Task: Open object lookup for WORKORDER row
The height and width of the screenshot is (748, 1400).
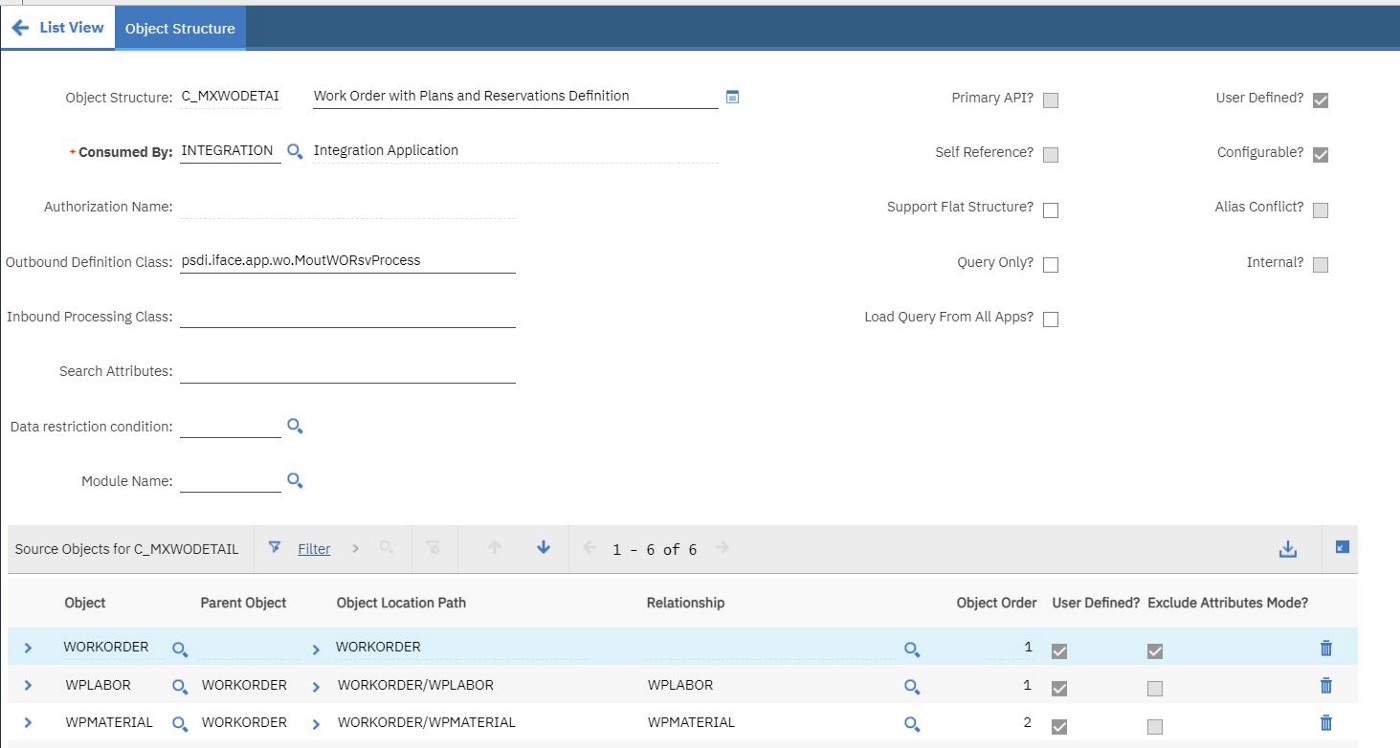Action: tap(180, 649)
